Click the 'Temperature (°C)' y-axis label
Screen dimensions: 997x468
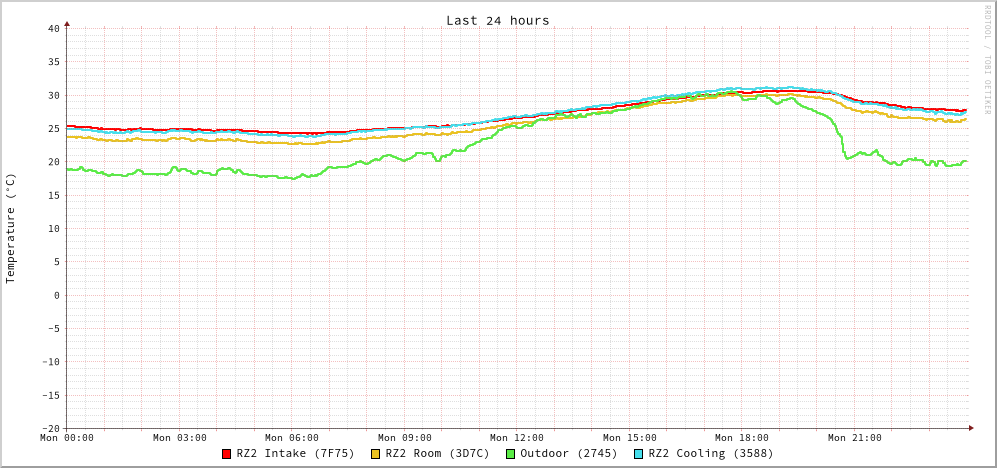coord(11,228)
